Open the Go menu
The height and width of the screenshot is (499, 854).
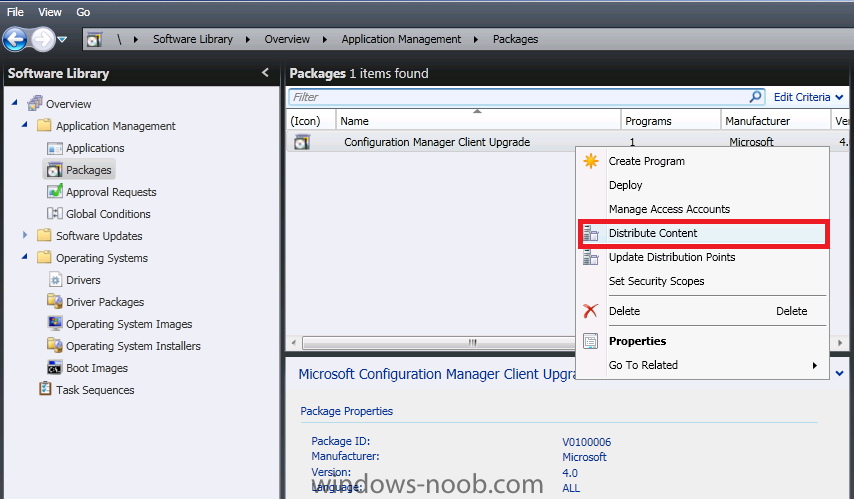[x=83, y=12]
